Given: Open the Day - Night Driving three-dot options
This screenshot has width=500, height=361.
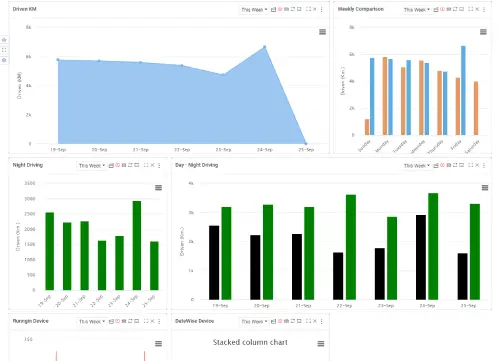Looking at the screenshot, I should 484,165.
